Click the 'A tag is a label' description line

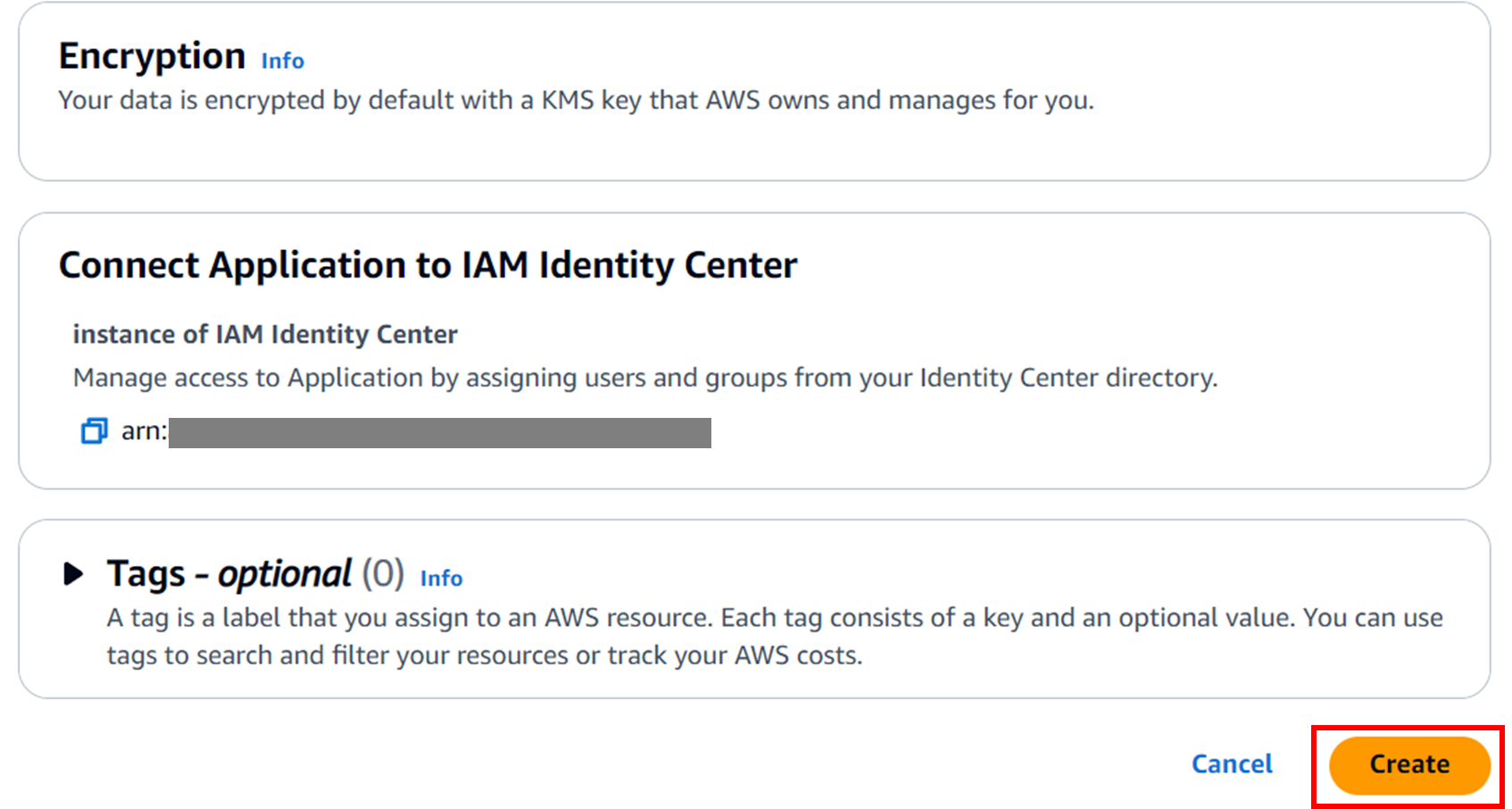[x=774, y=618]
